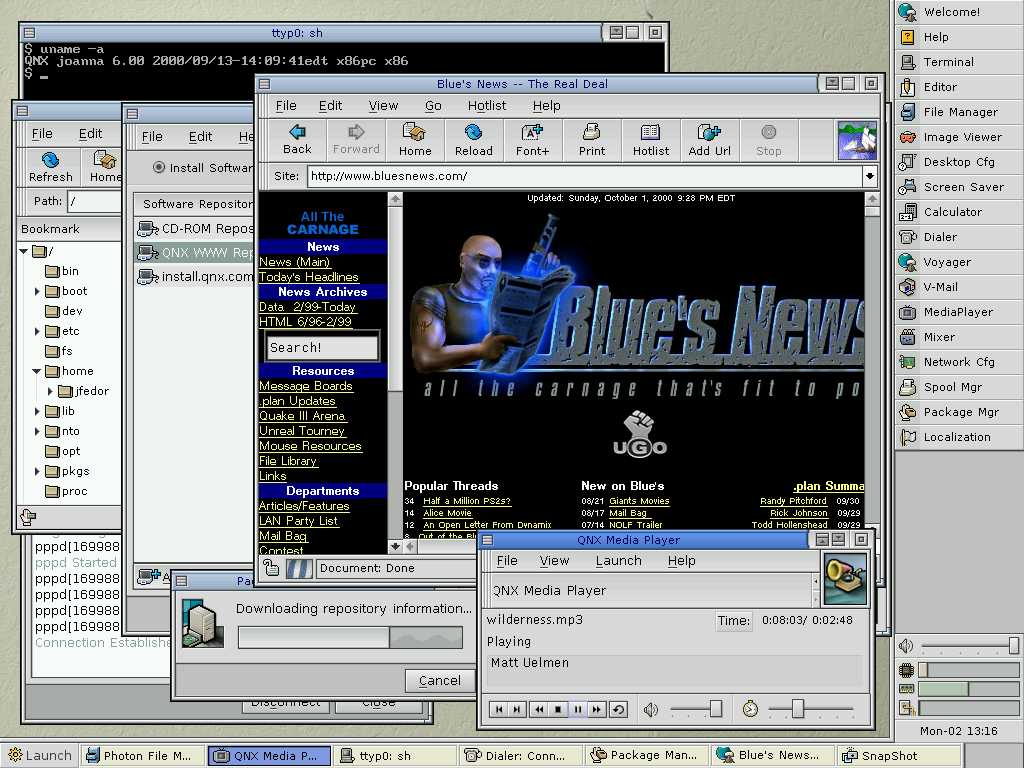Refresh the Photon File Manager listing
1024x768 pixels.
click(50, 167)
